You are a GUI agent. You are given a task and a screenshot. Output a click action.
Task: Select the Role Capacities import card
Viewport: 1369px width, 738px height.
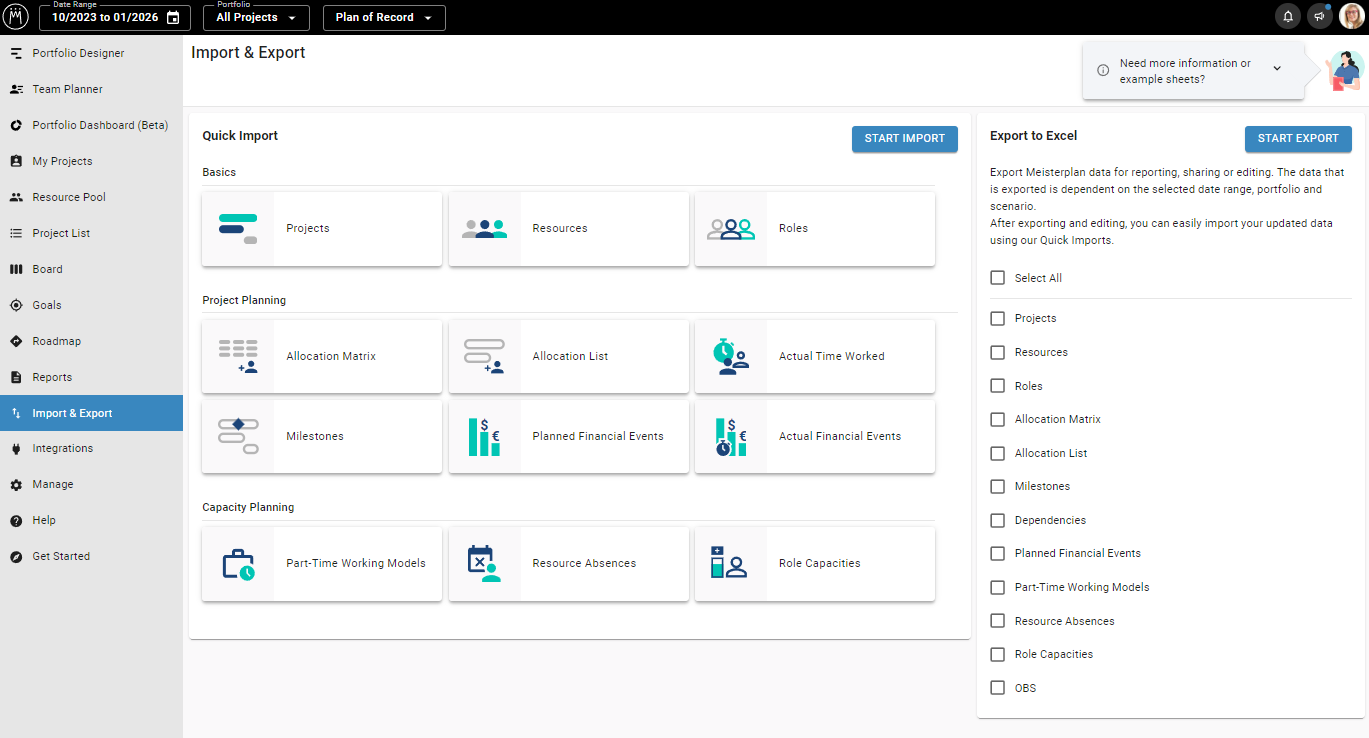click(815, 564)
